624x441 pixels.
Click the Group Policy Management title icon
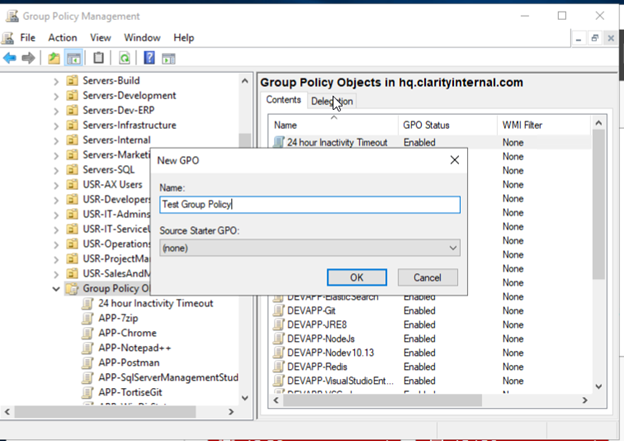coord(12,16)
